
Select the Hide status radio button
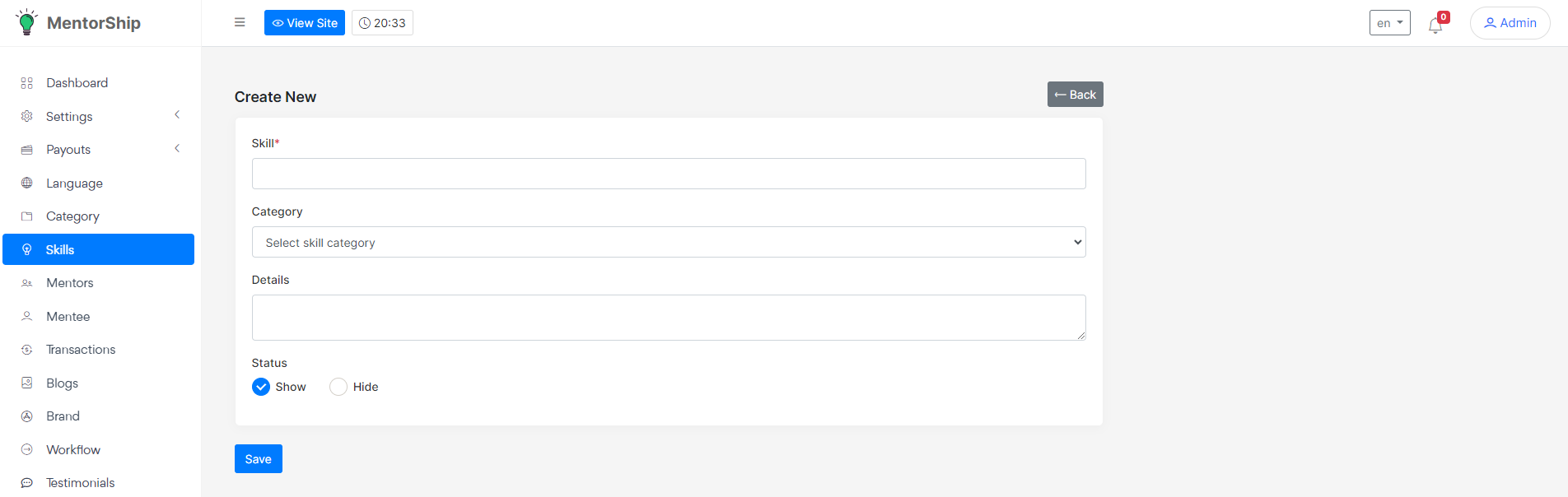338,387
